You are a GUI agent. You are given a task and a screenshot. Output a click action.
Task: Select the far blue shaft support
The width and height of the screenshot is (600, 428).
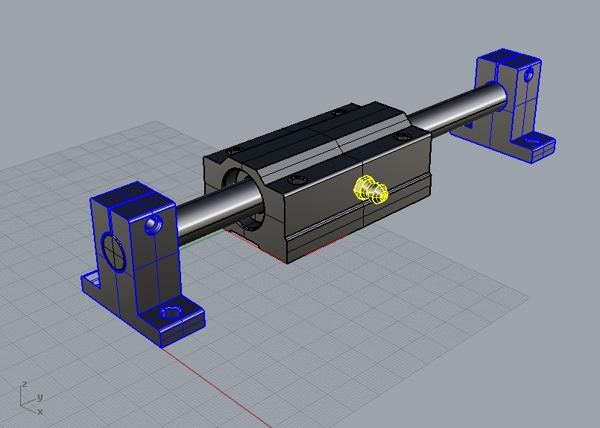(505, 105)
